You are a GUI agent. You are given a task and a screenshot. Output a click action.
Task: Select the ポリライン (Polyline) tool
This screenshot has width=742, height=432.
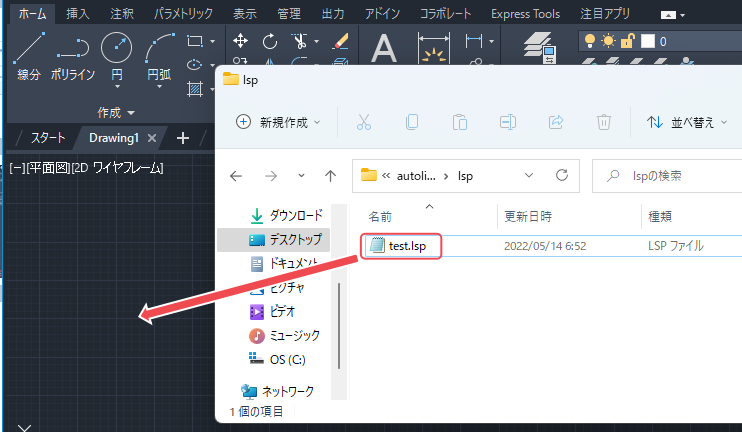click(72, 55)
